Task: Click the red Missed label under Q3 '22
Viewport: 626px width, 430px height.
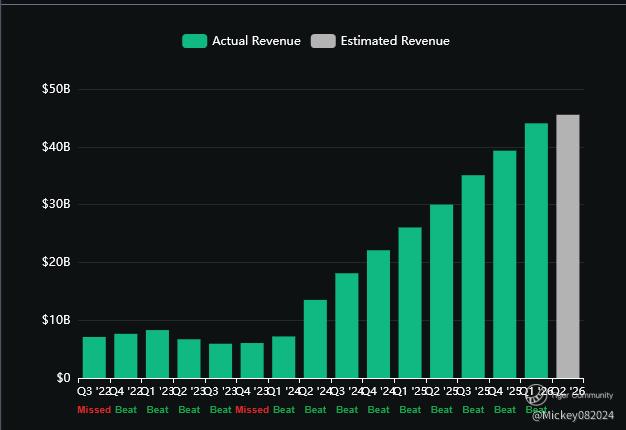Action: pyautogui.click(x=94, y=410)
